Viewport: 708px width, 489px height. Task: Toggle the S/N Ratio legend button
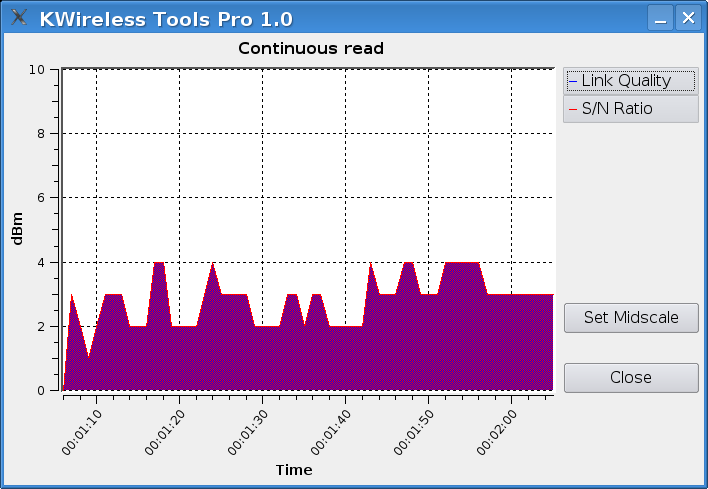tap(631, 109)
